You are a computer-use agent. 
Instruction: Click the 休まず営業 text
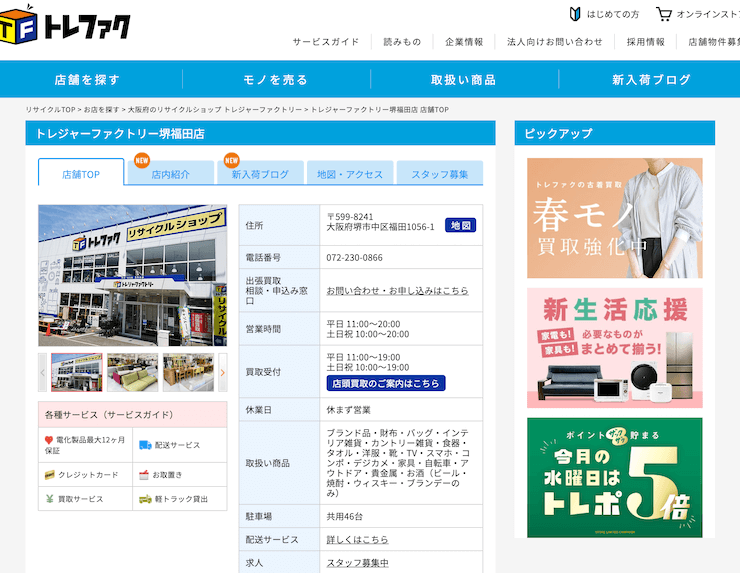[x=348, y=410]
